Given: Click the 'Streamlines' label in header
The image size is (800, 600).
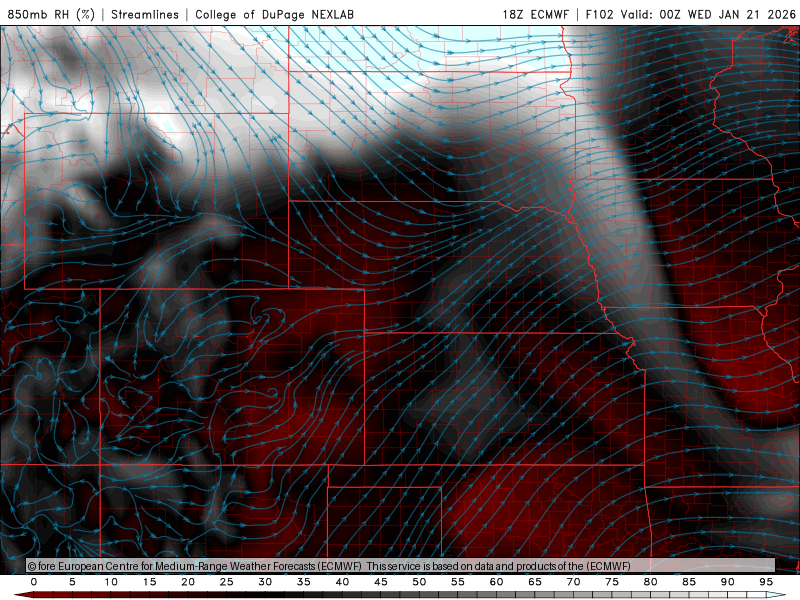Looking at the screenshot, I should pos(145,14).
